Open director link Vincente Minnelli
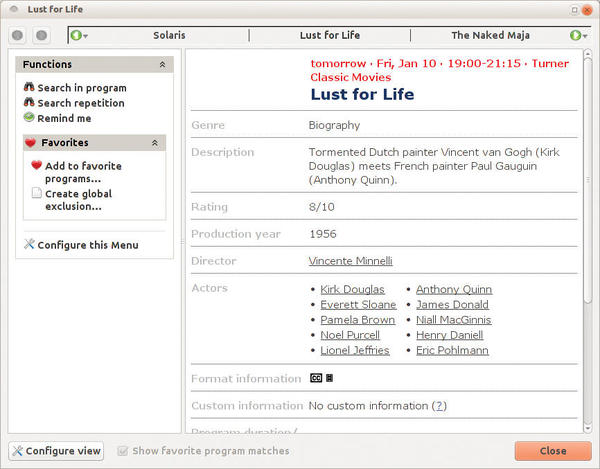600x469 pixels. tap(351, 261)
